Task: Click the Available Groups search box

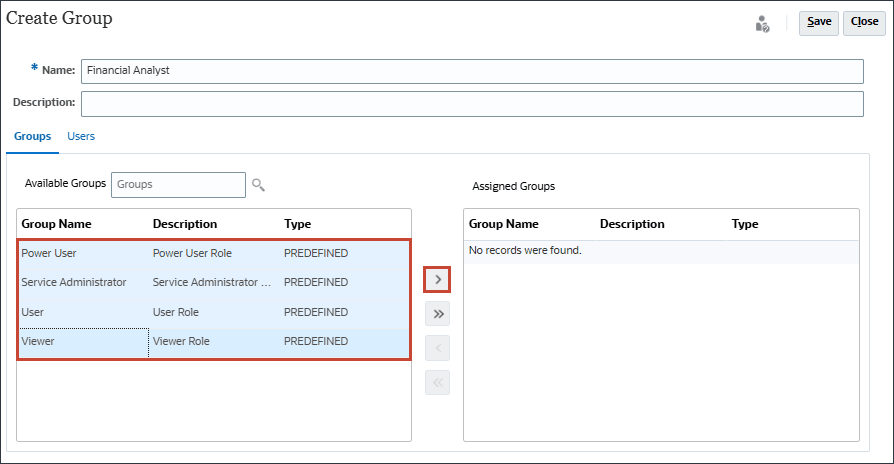Action: tap(178, 185)
